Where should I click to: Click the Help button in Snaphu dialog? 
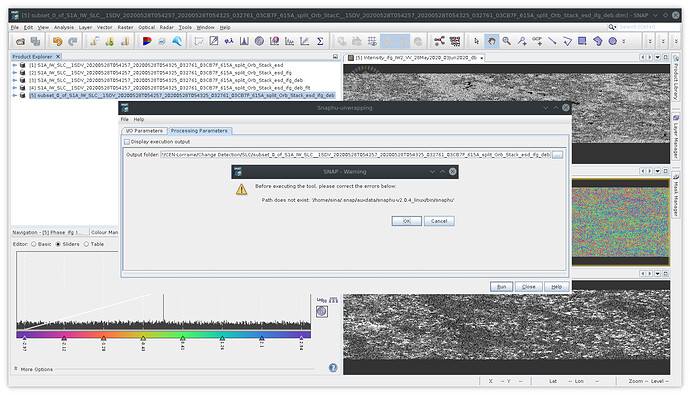click(556, 287)
